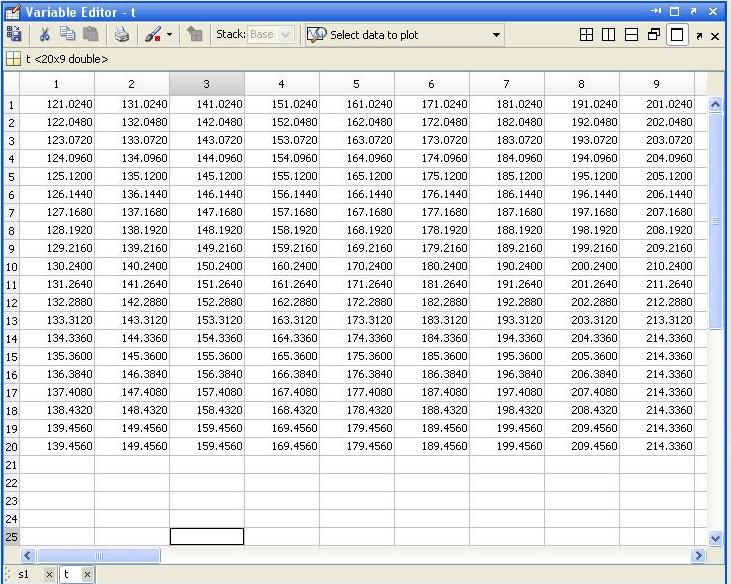
Task: Open the Stack Base dropdown
Action: [270, 35]
